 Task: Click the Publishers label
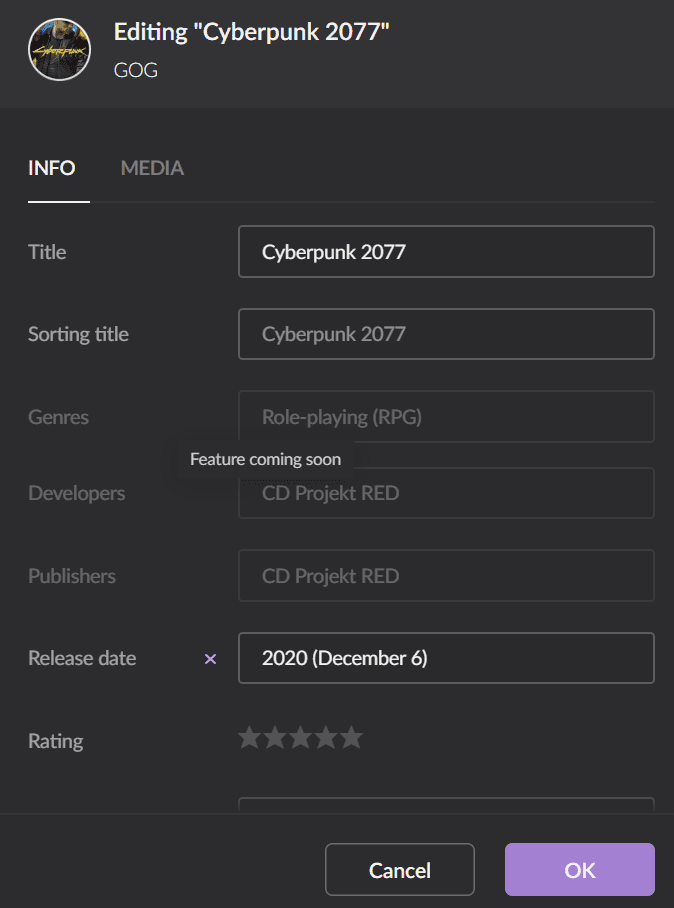click(72, 576)
